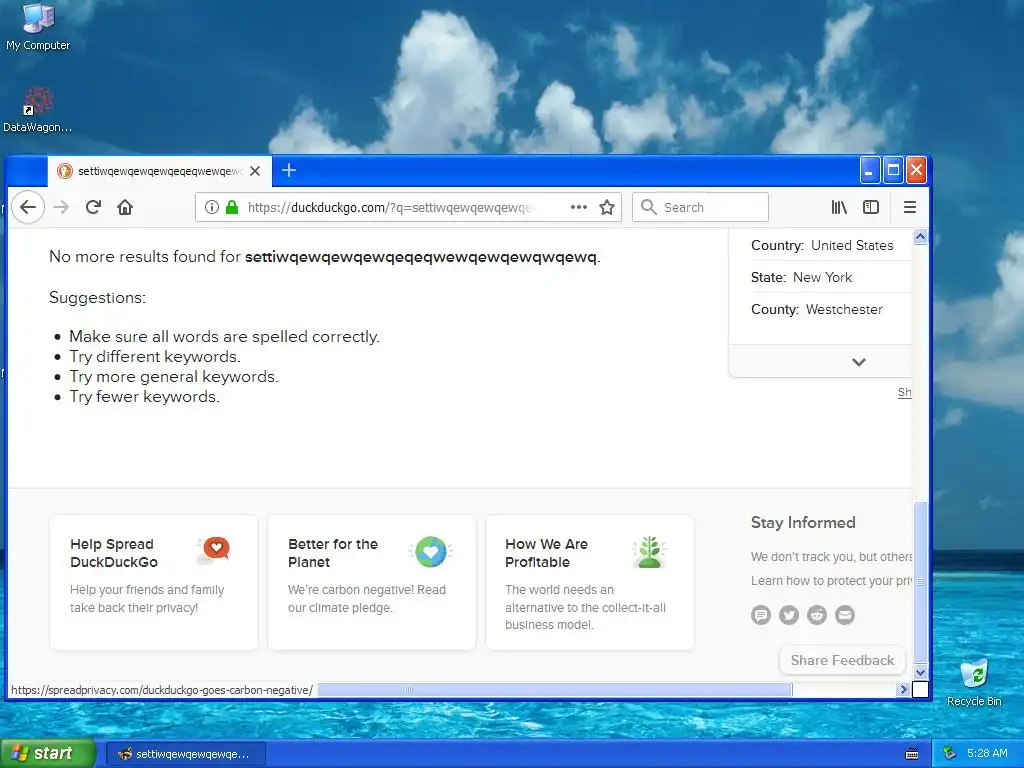Open My Computer desktop icon
Screen dimensions: 1024x768
38,27
